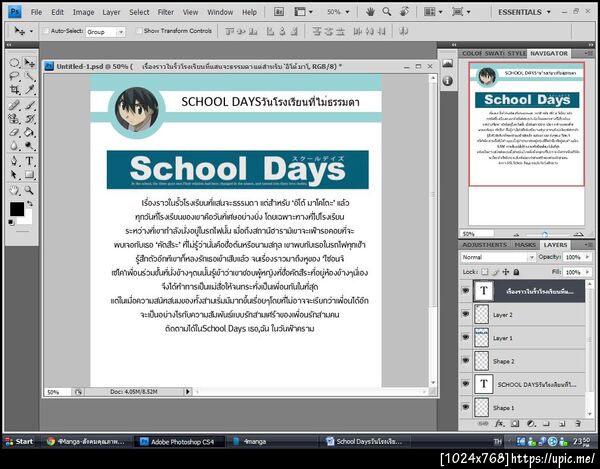Image resolution: width=600 pixels, height=469 pixels.
Task: Select the Dodge tool
Action: point(29,146)
